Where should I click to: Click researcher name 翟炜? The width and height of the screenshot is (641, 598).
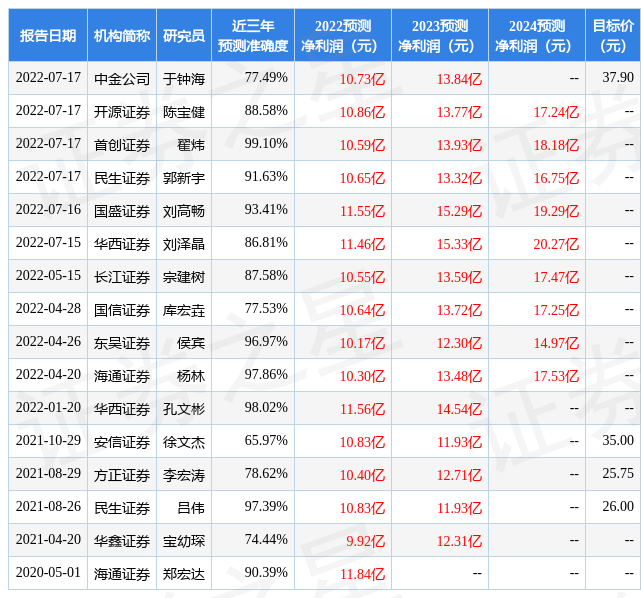tap(191, 145)
